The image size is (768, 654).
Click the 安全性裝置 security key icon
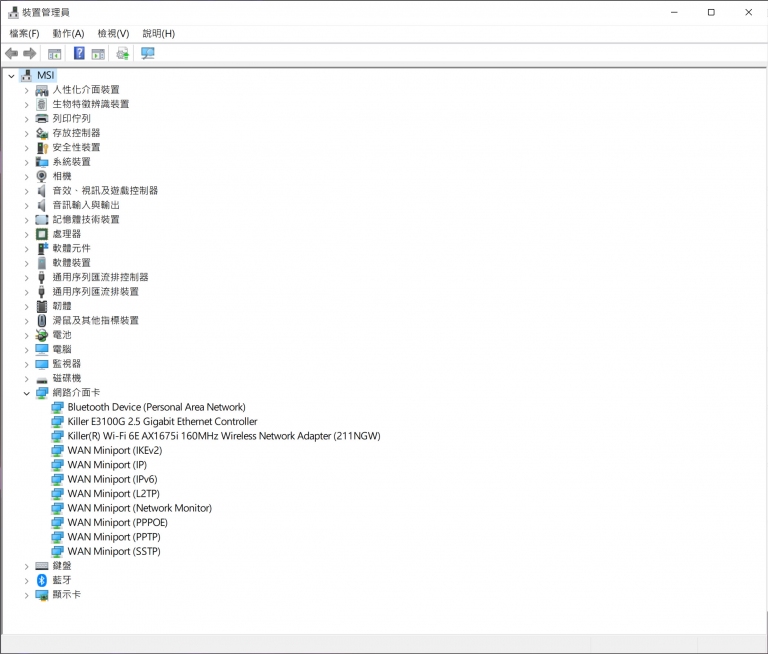pyautogui.click(x=42, y=147)
